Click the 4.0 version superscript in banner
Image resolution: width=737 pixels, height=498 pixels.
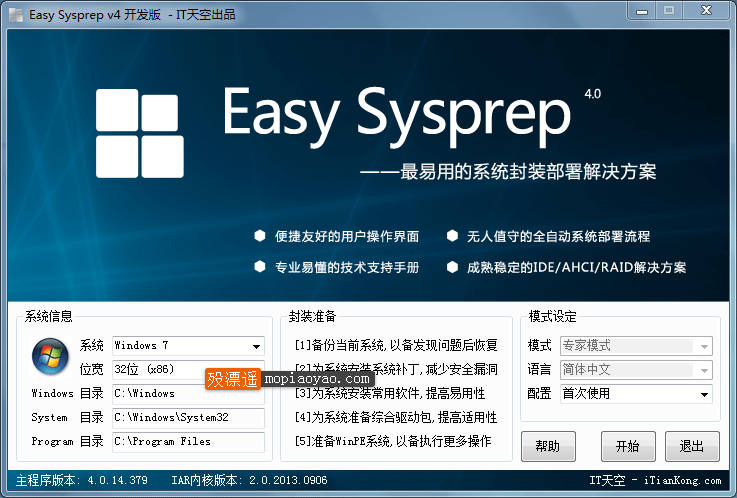[x=592, y=94]
